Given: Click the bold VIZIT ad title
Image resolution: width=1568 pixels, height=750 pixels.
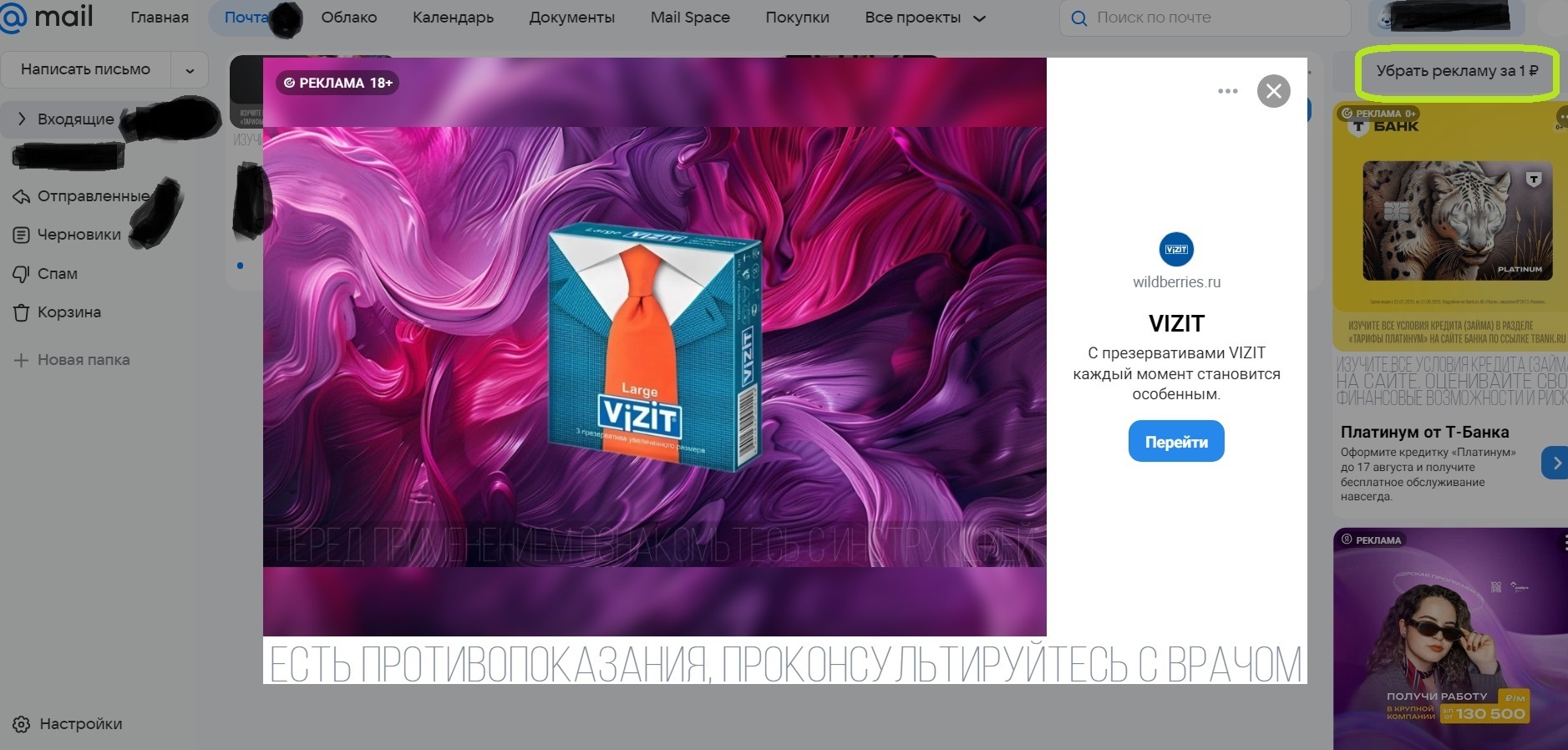Looking at the screenshot, I should coord(1176,323).
